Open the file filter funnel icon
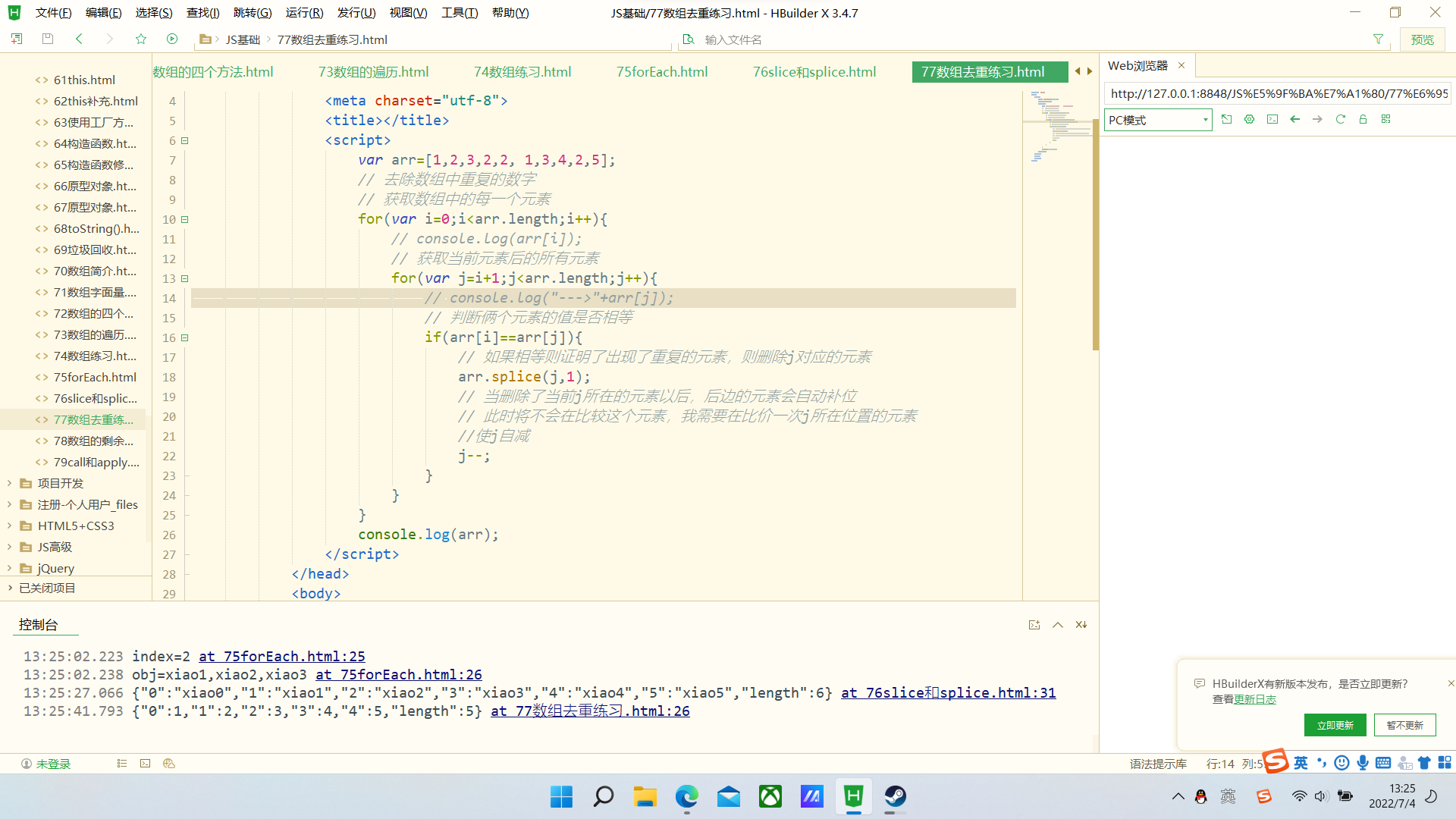The width and height of the screenshot is (1456, 819). [x=1378, y=39]
